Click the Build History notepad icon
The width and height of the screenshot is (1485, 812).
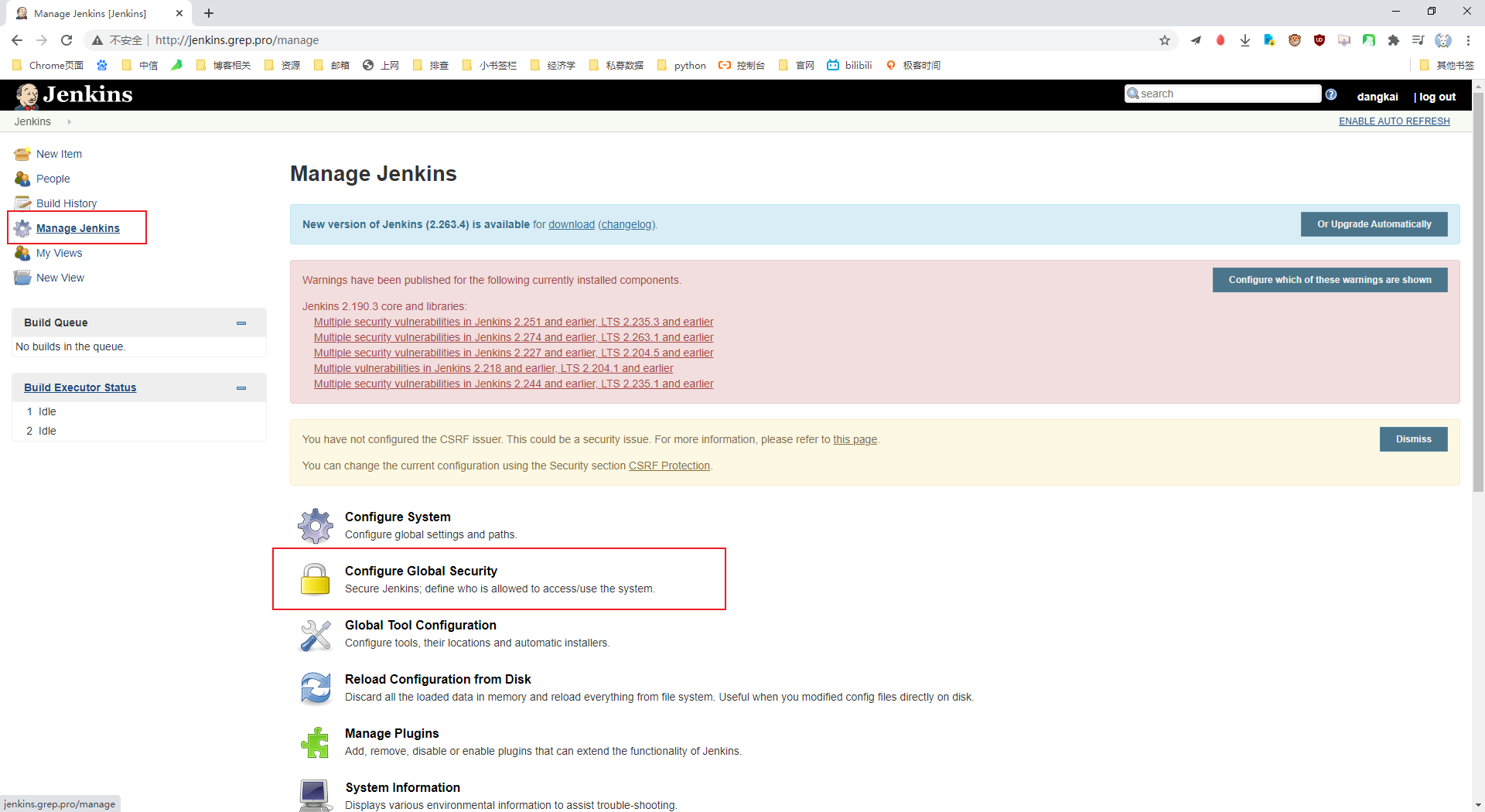pyautogui.click(x=22, y=203)
